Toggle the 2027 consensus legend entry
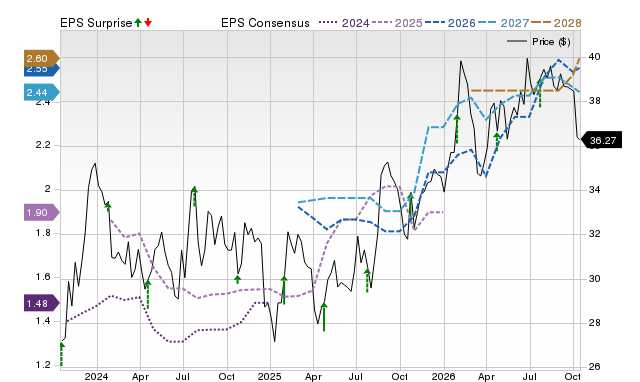The width and height of the screenshot is (640, 382). point(503,23)
